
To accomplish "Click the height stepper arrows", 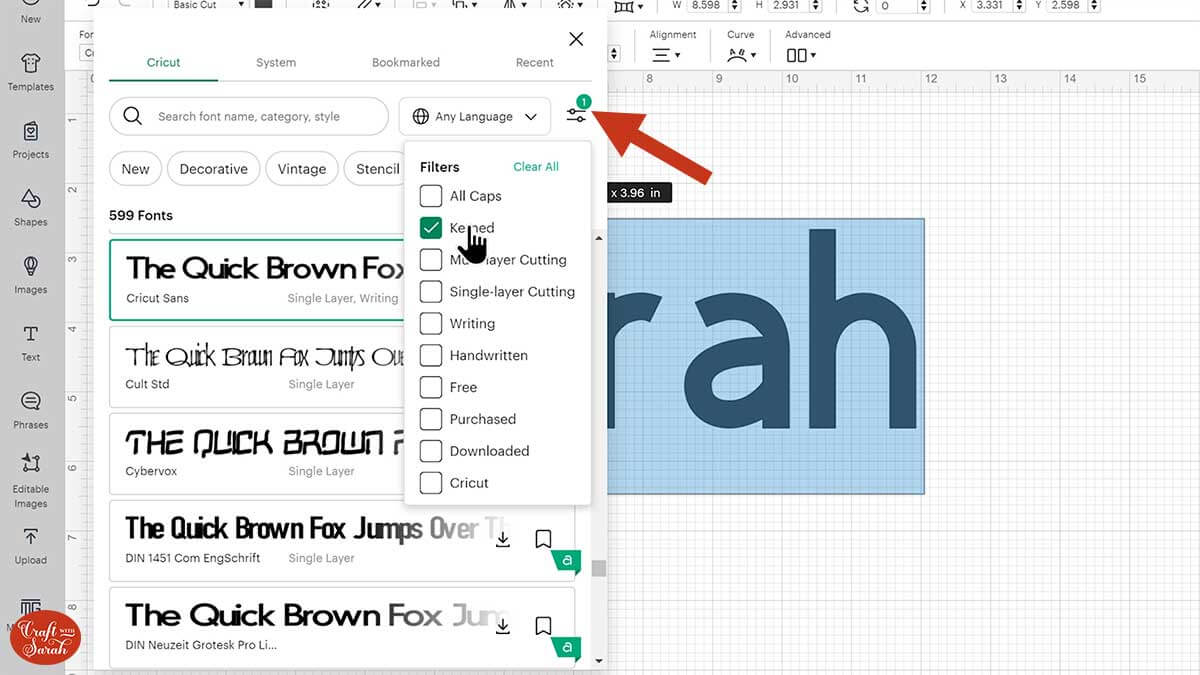I will (815, 5).
